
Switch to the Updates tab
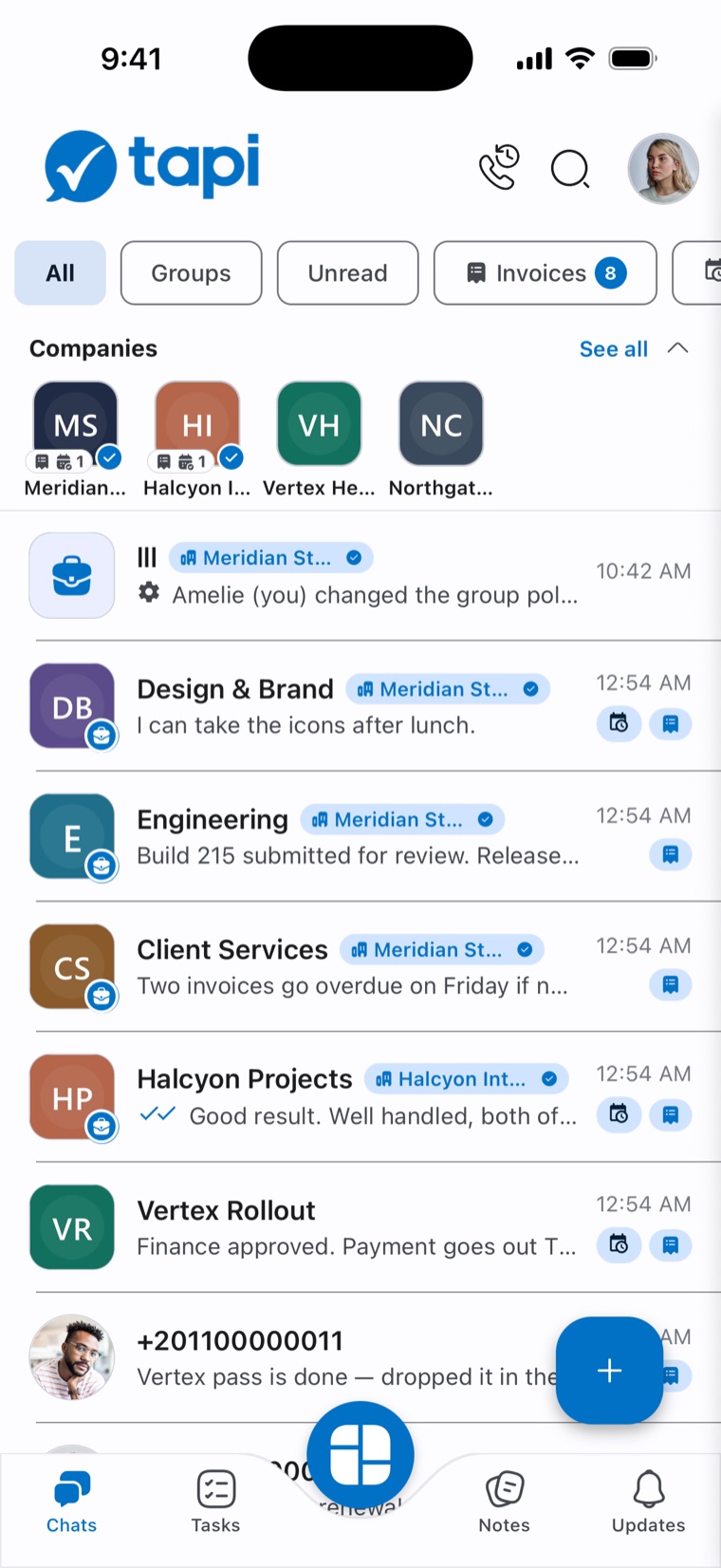click(648, 1502)
